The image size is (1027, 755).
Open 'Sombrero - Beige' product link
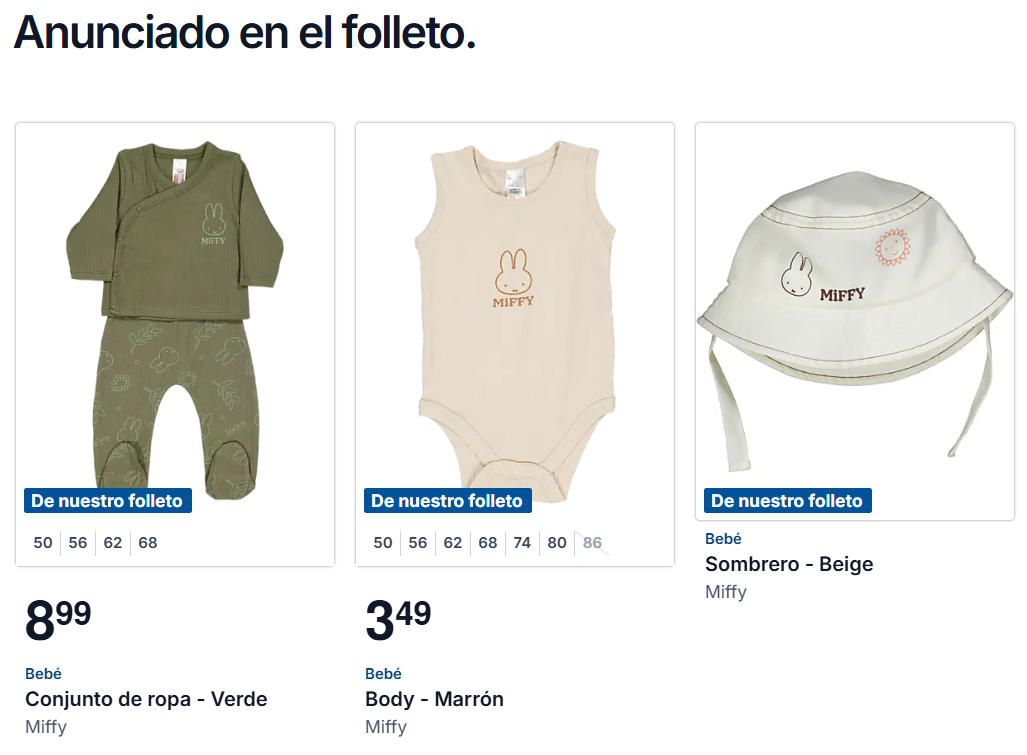(x=789, y=564)
